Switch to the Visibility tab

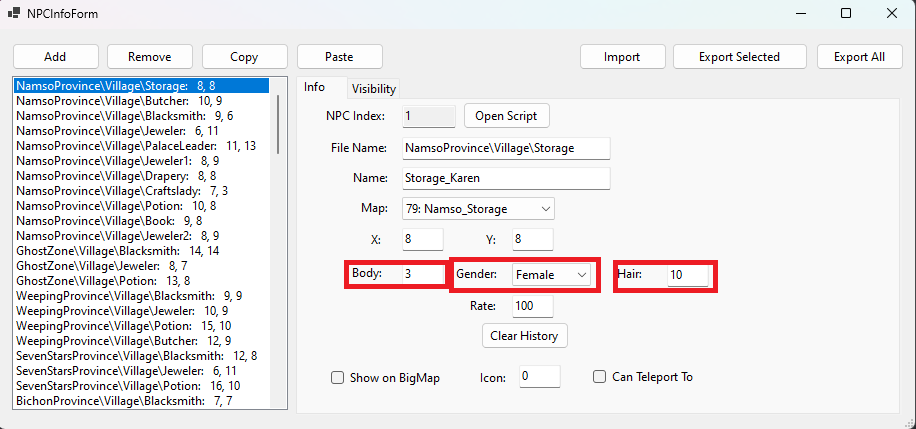pyautogui.click(x=374, y=89)
